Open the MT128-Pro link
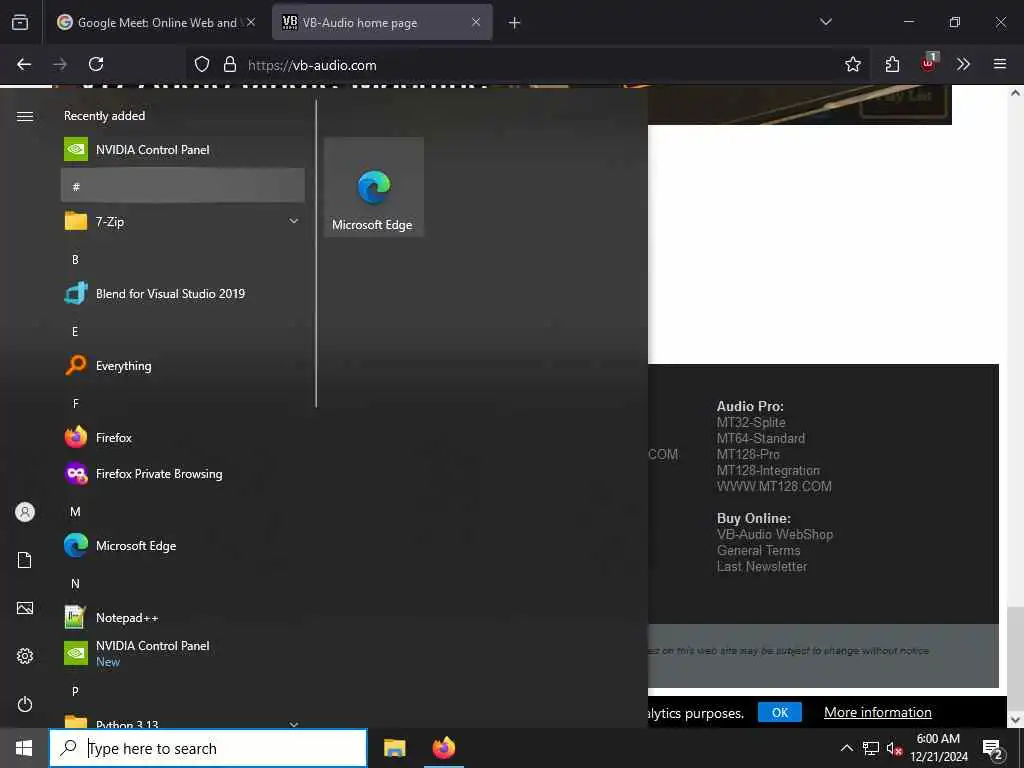The image size is (1024, 768). tap(748, 455)
